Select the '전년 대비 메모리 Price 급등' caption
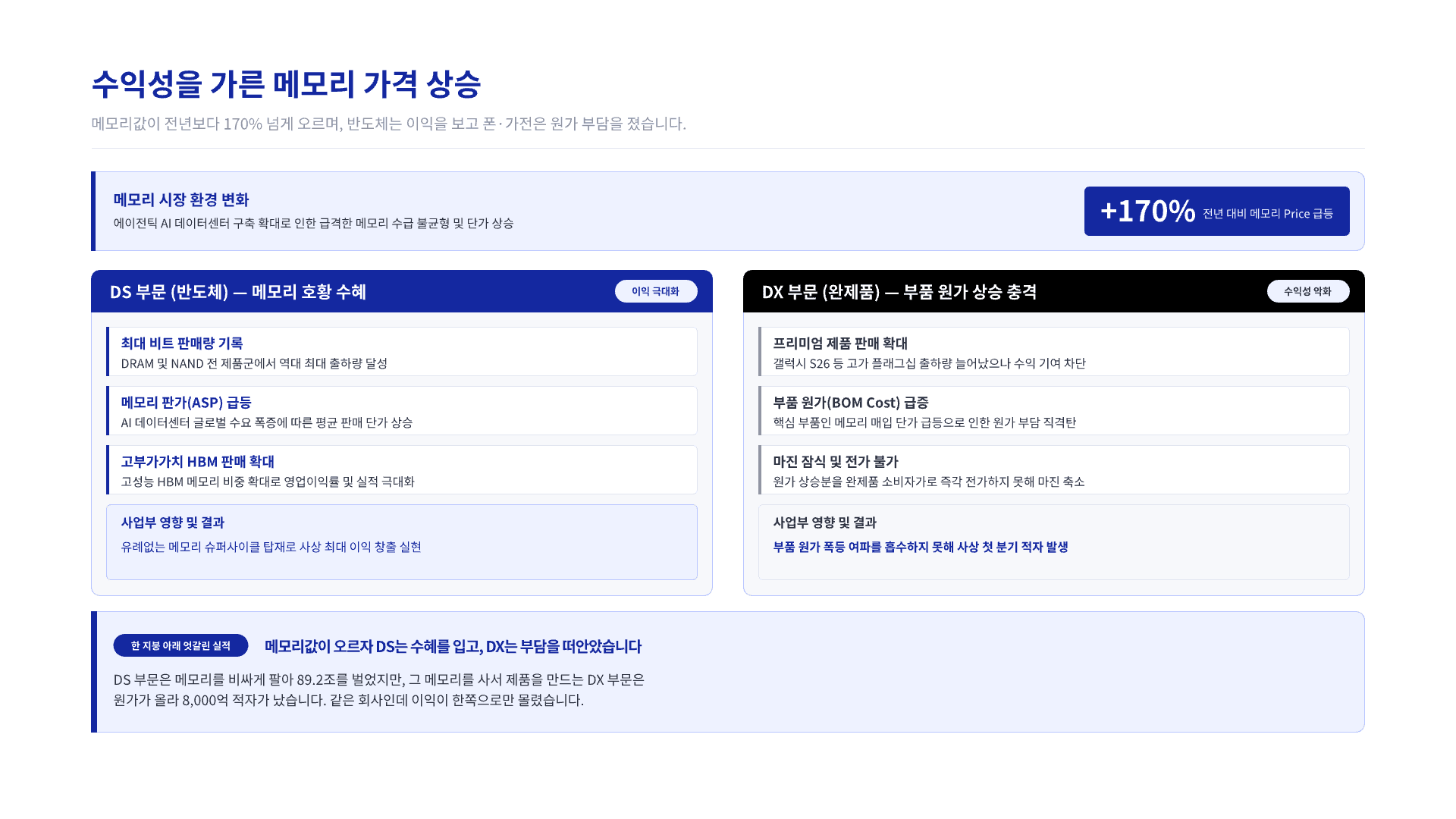 [x=1268, y=214]
